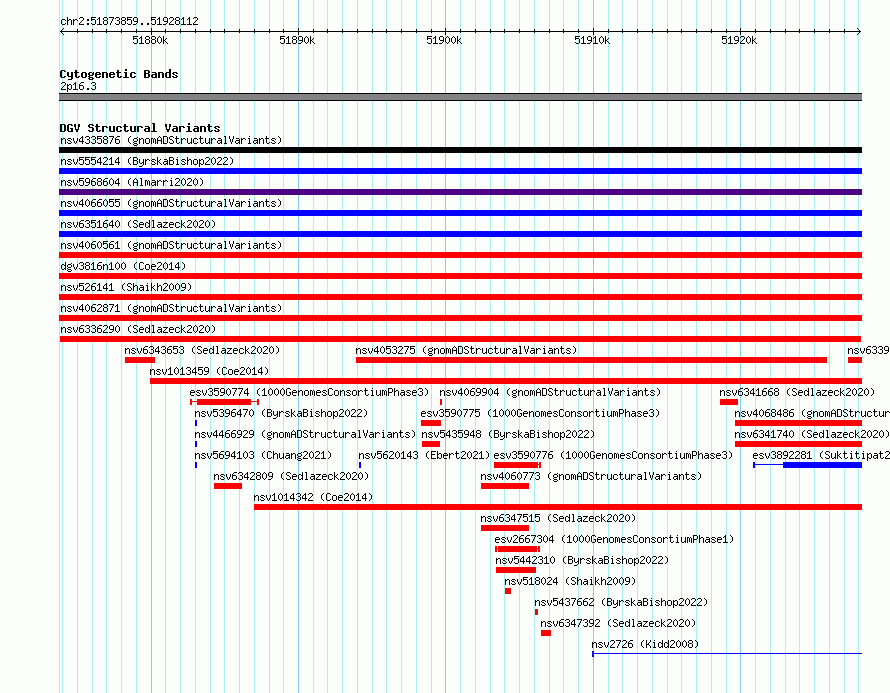The height and width of the screenshot is (693, 890).
Task: Click the nsv4062871 (gnomADStructuralVariants) label
Action: click(171, 308)
